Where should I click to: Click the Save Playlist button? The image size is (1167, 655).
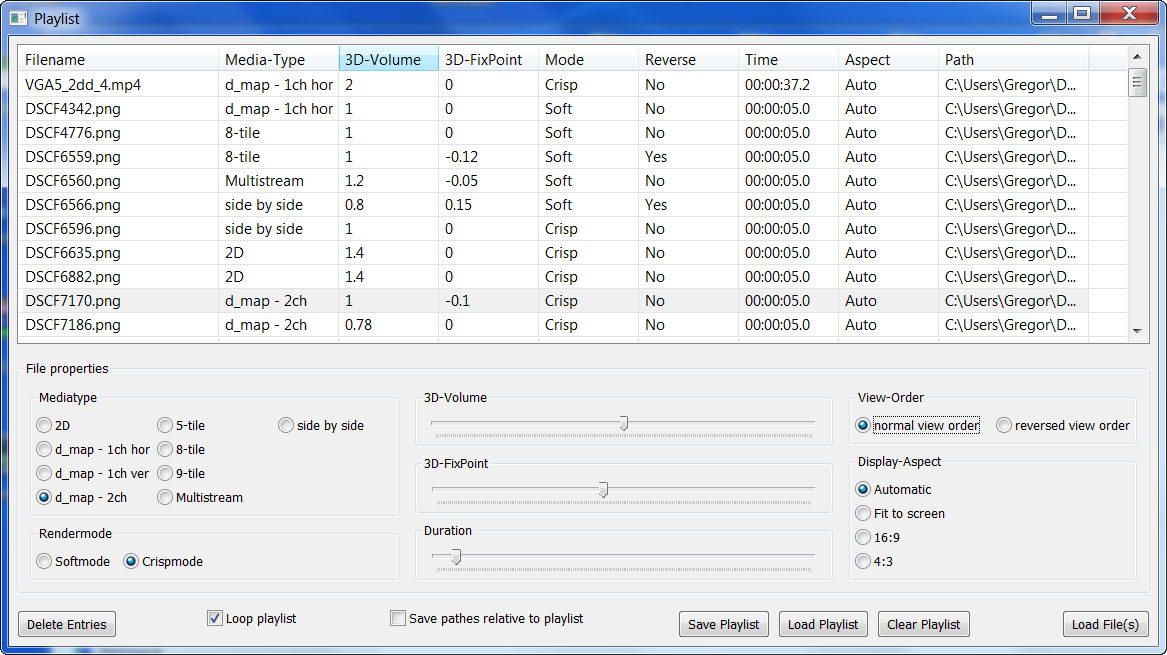723,624
